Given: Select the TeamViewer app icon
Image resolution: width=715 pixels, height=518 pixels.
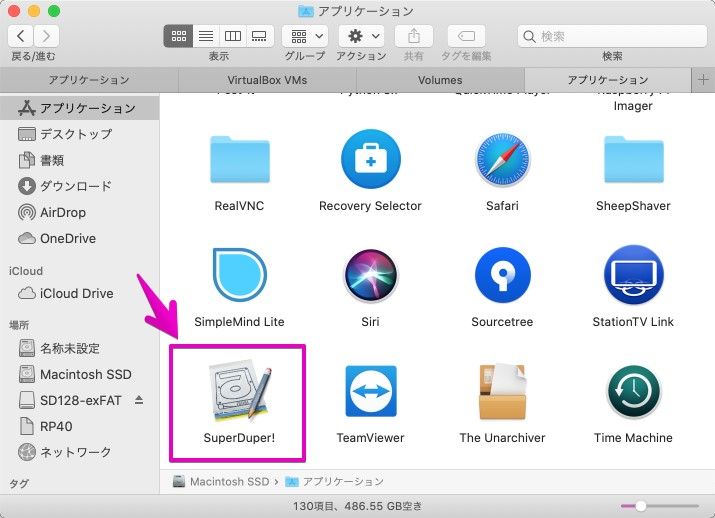Looking at the screenshot, I should click(x=371, y=391).
